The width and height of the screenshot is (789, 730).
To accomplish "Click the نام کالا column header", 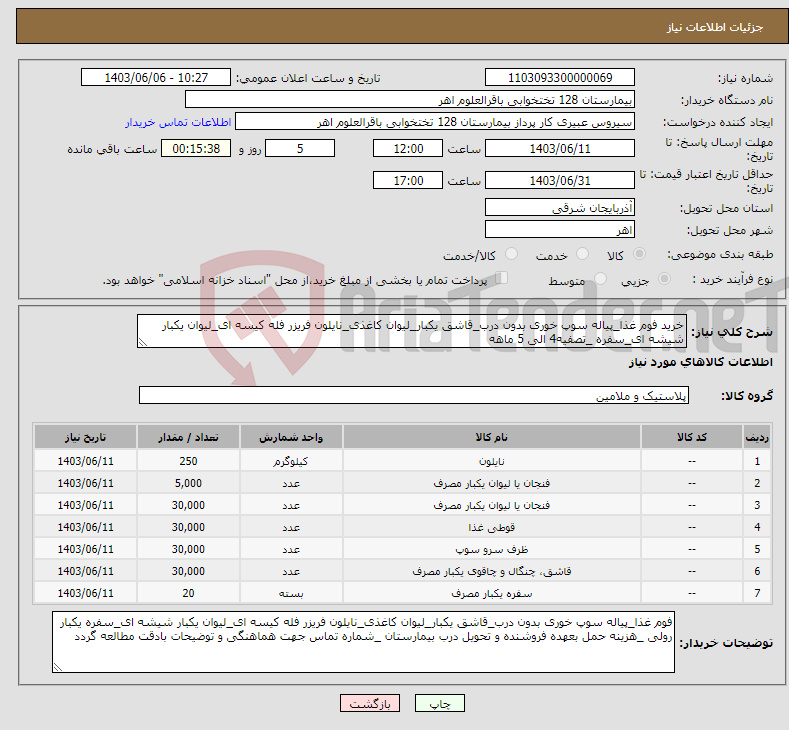I will click(x=492, y=437).
